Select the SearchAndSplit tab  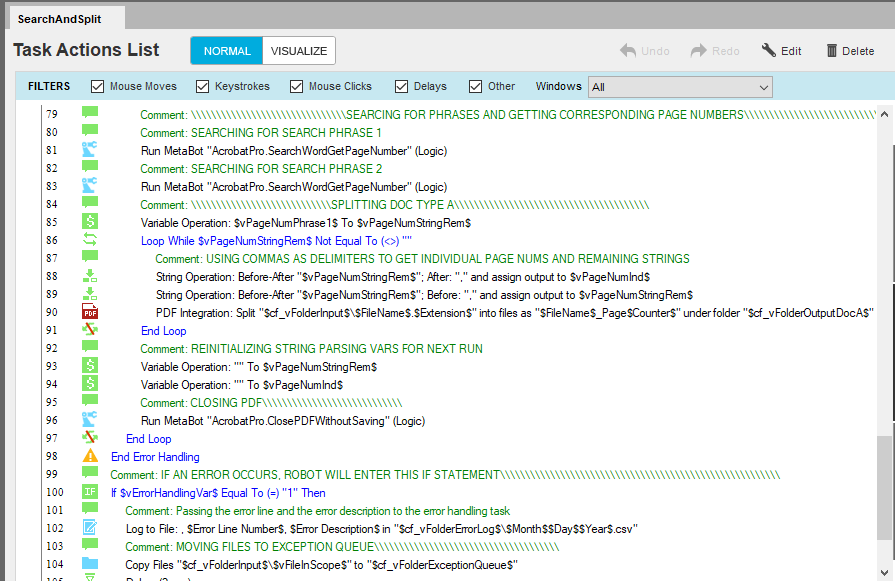pyautogui.click(x=60, y=19)
